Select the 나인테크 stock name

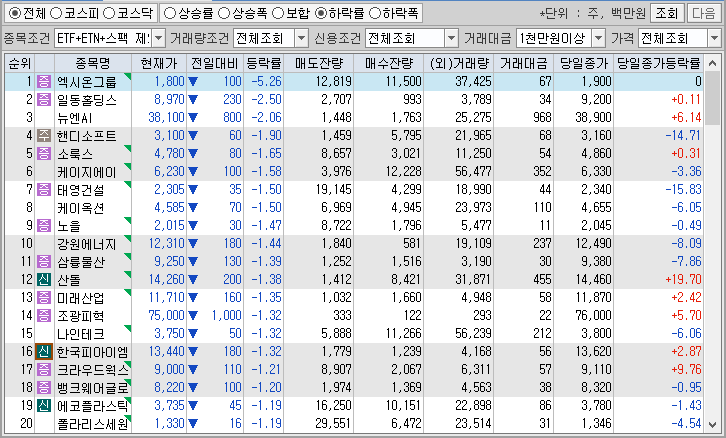pos(81,334)
